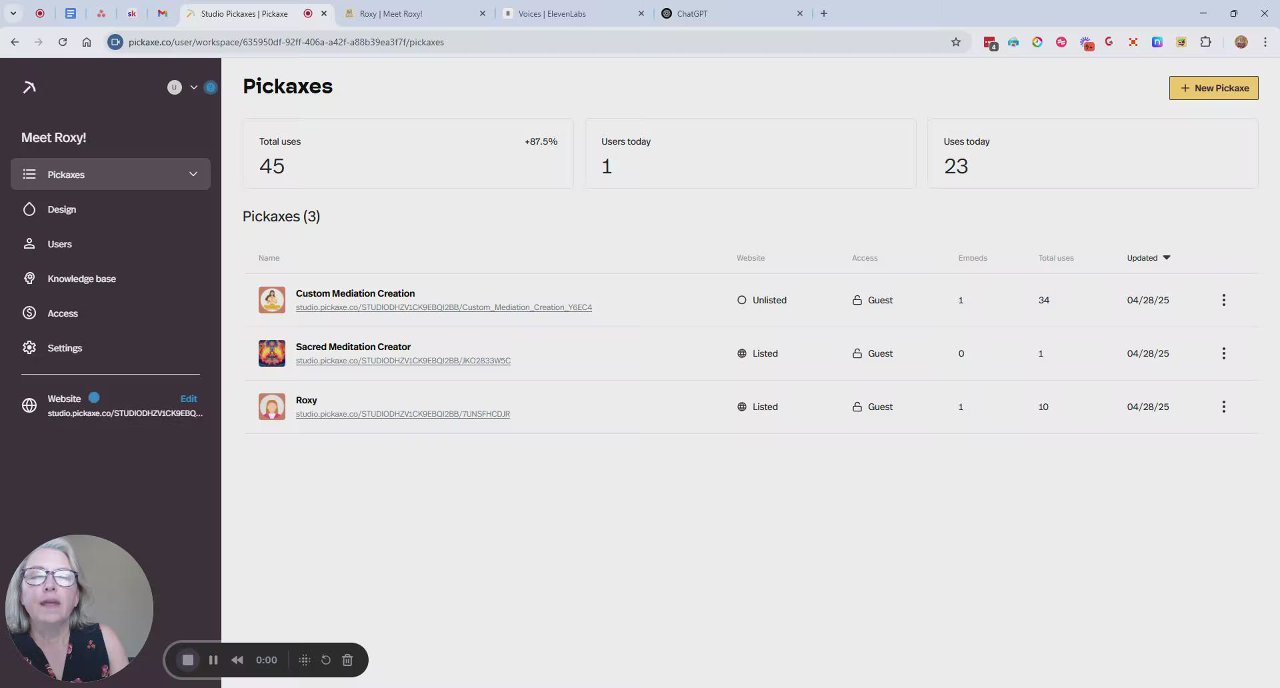Click Unlisted status for Custom Mediation Creation
Image resolution: width=1280 pixels, height=688 pixels.
point(762,300)
